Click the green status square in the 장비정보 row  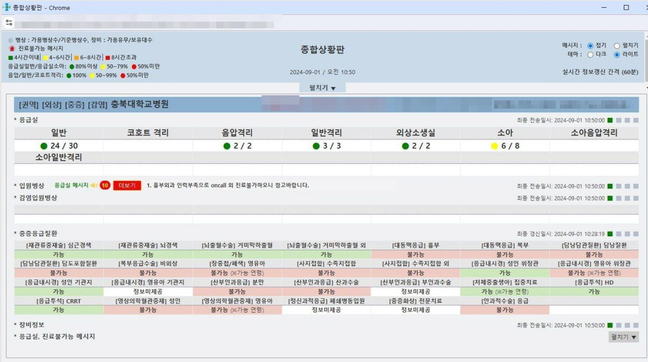tap(610, 325)
